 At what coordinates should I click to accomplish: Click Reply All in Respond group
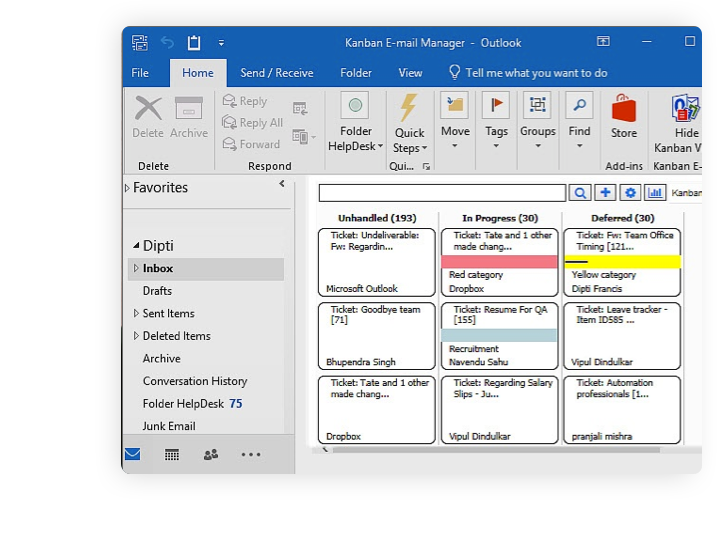tap(253, 123)
